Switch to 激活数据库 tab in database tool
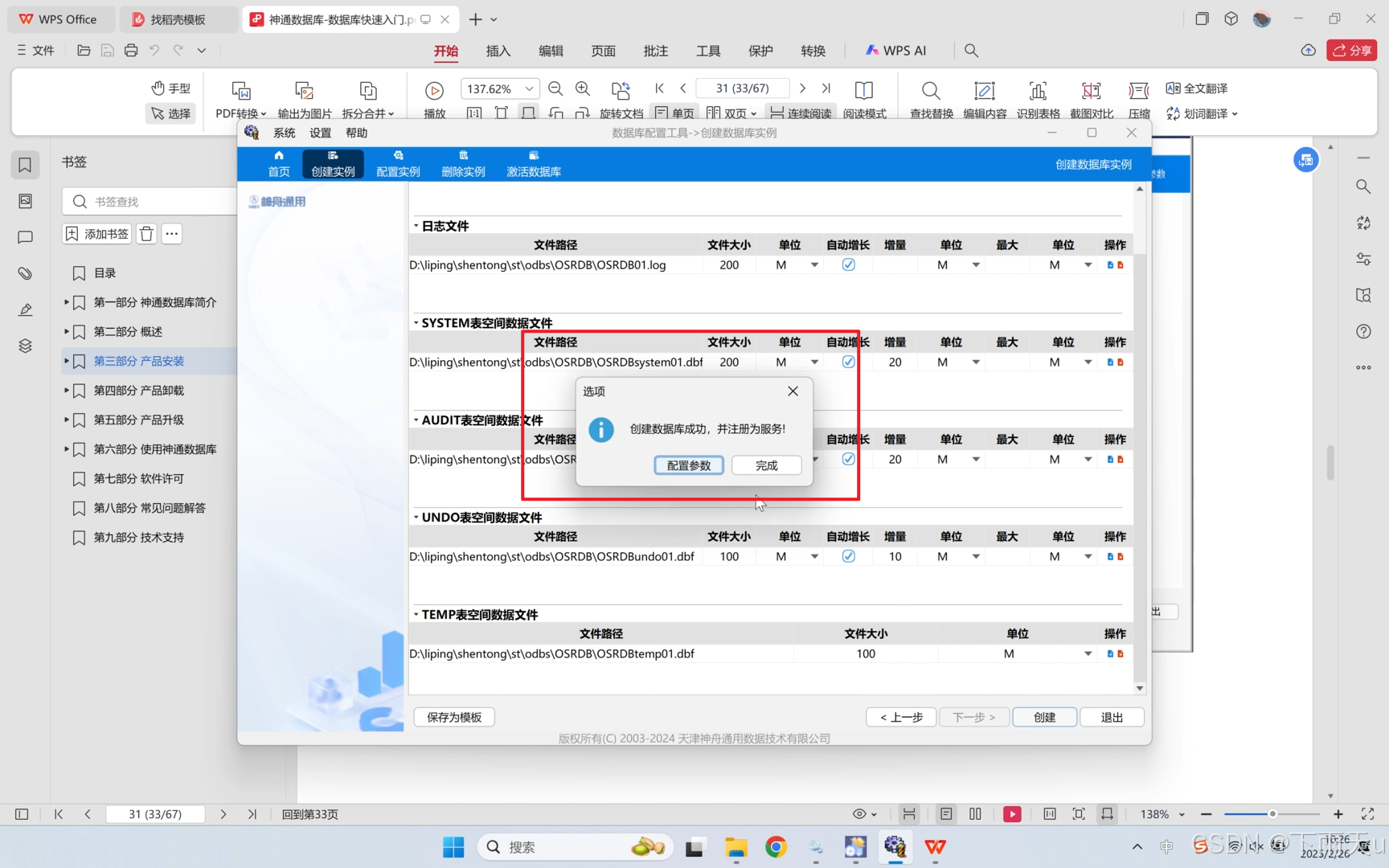 tap(534, 164)
